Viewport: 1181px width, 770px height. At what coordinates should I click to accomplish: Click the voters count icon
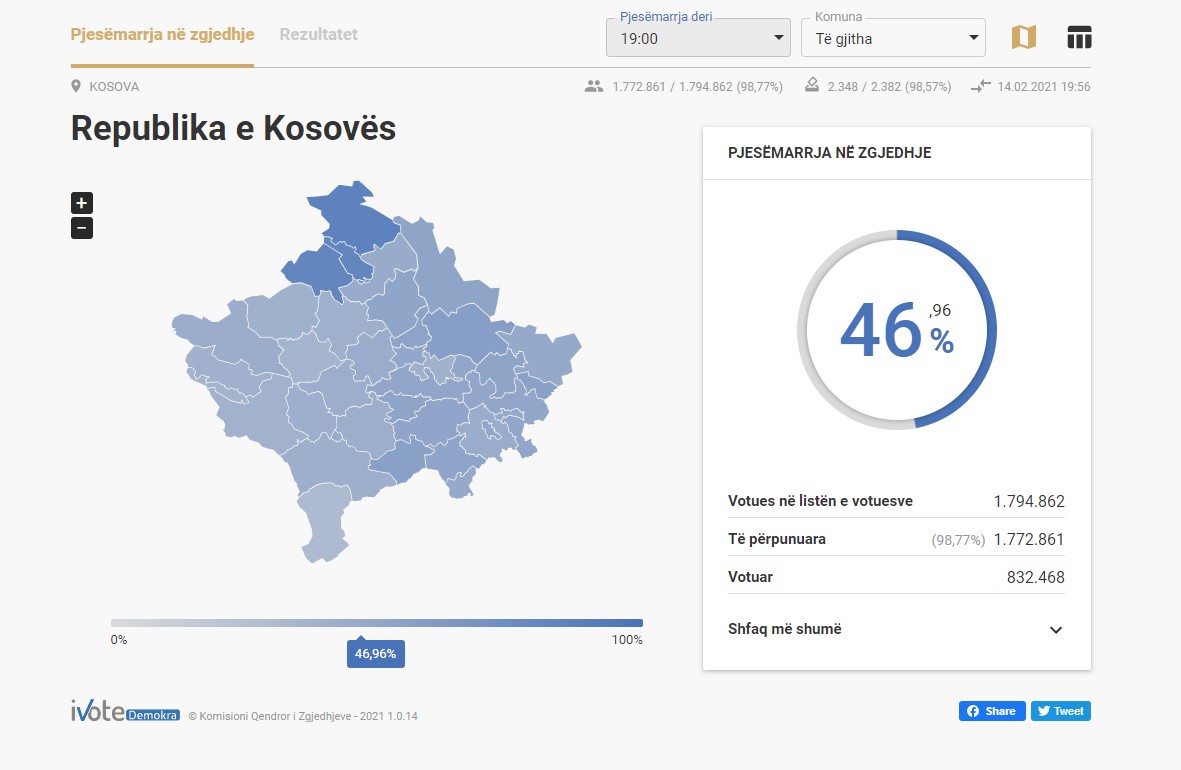593,87
